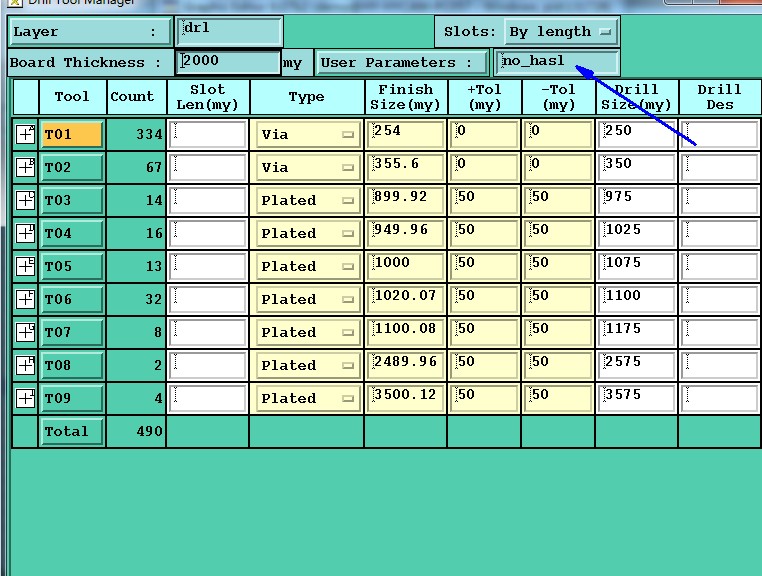Click the Finish Size field 2489.96
Image resolution: width=762 pixels, height=576 pixels.
click(405, 365)
